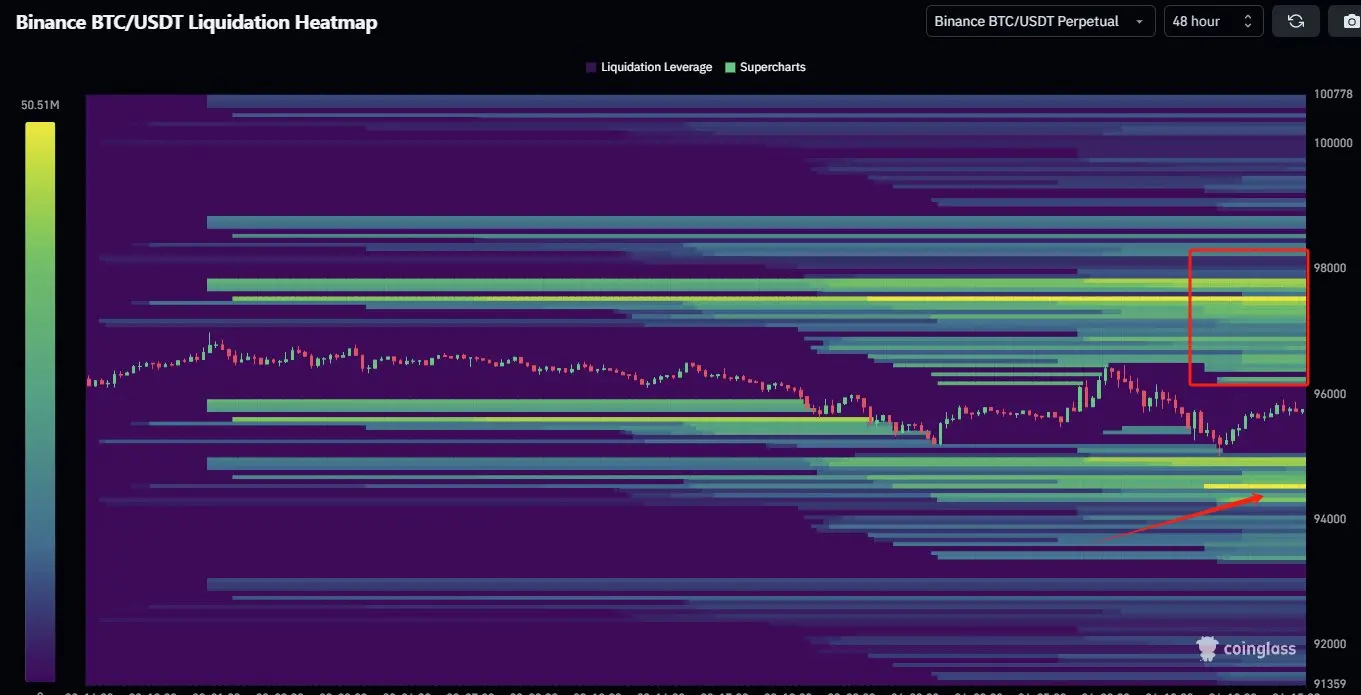Open the 48 hour time range selector
This screenshot has width=1361, height=695.
(x=1213, y=21)
